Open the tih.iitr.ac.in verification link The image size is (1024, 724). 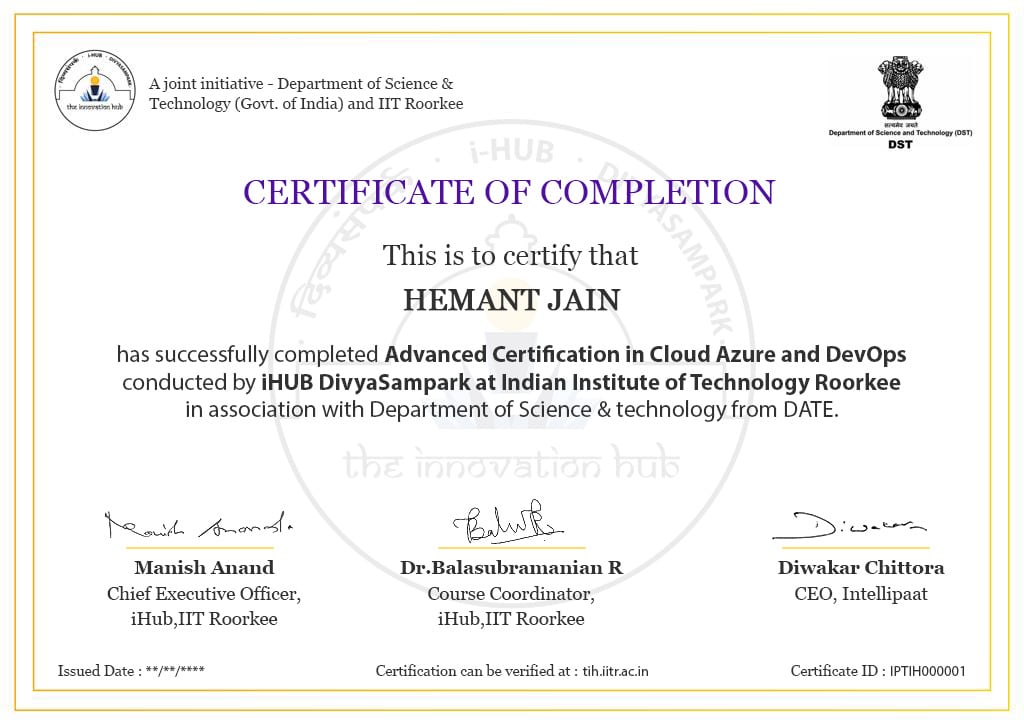(614, 671)
